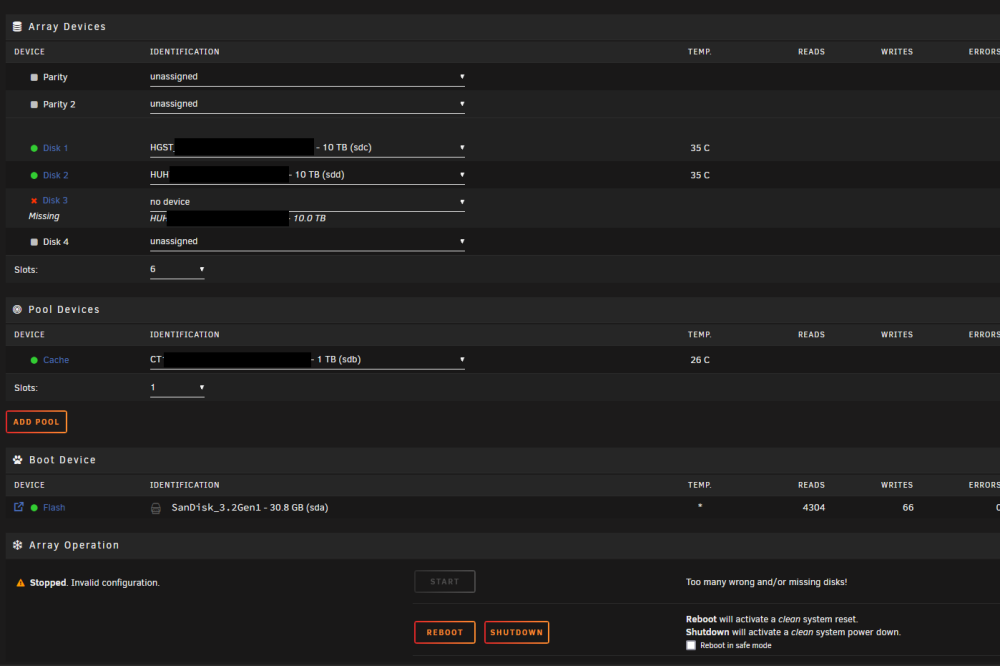
Task: Open the Disk 2 link
Action: click(55, 175)
